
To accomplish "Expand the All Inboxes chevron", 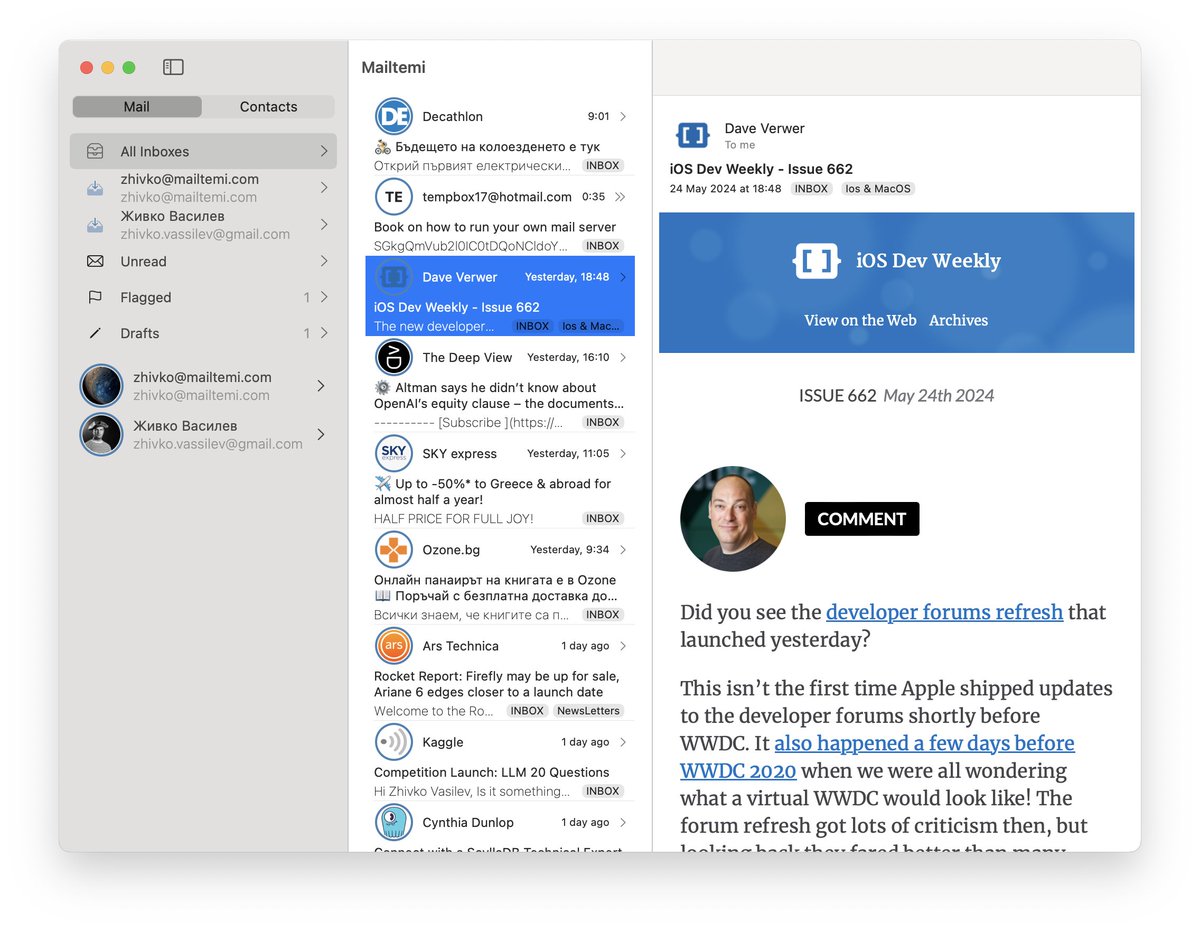I will tap(324, 151).
